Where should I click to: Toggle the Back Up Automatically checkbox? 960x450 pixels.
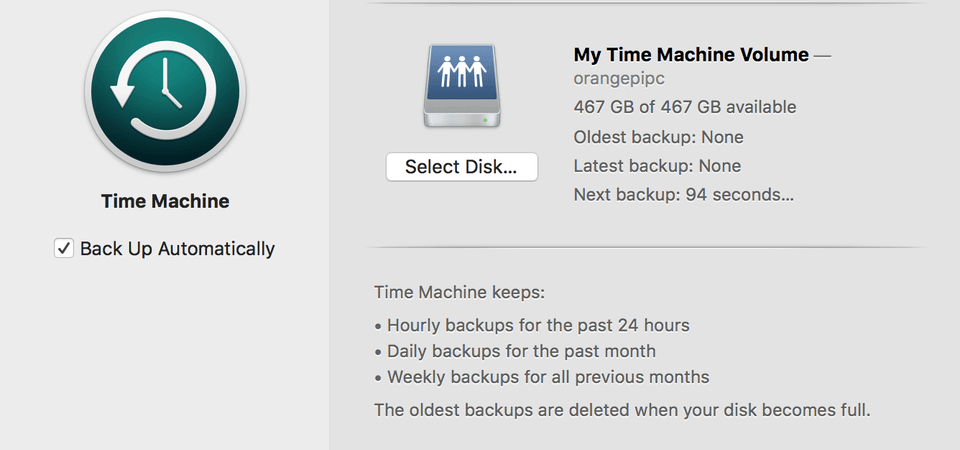(64, 249)
